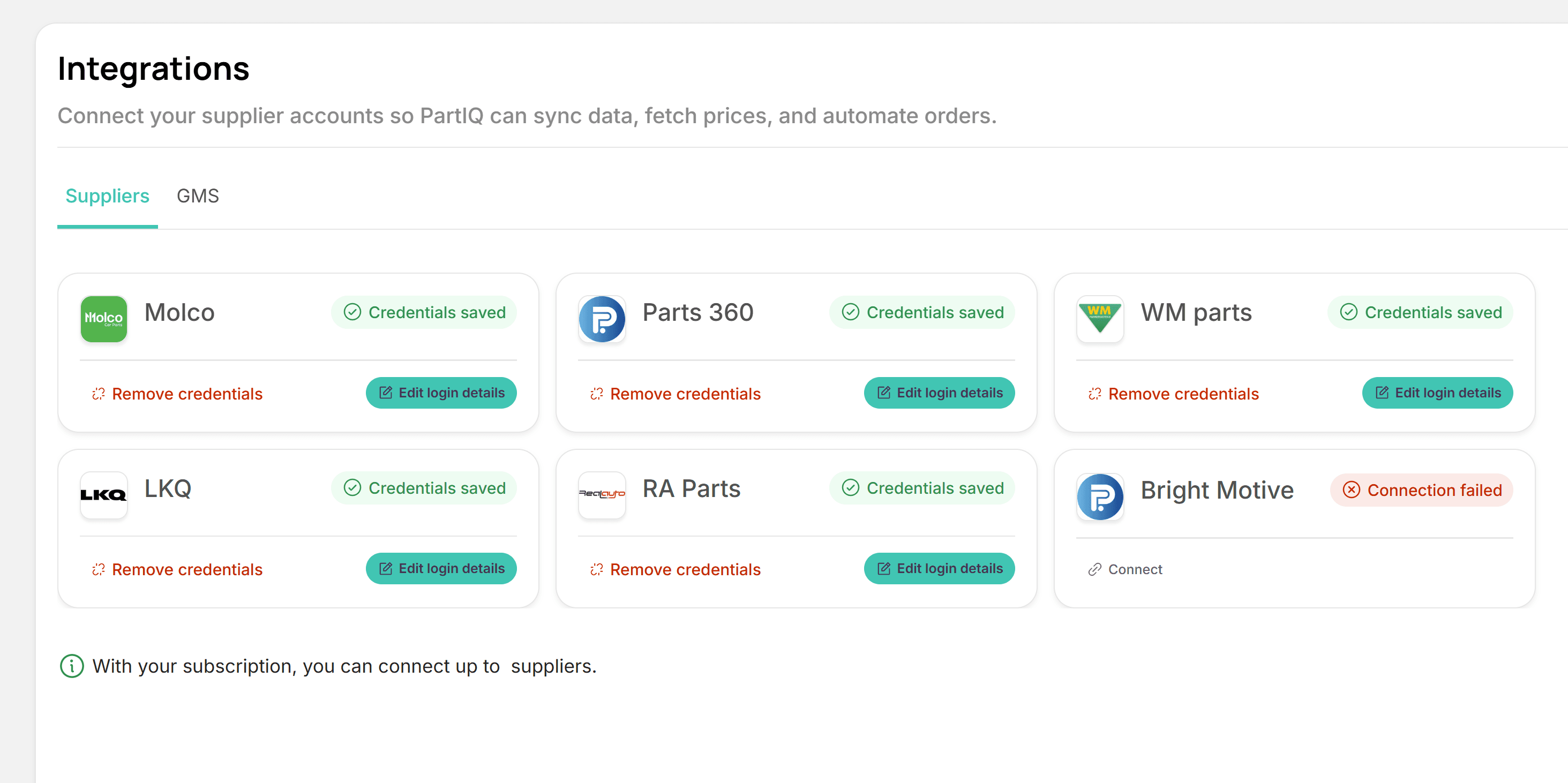Screen dimensions: 1568x783
Task: Click the pencil icon on Parts 360's edit button
Action: click(x=884, y=393)
